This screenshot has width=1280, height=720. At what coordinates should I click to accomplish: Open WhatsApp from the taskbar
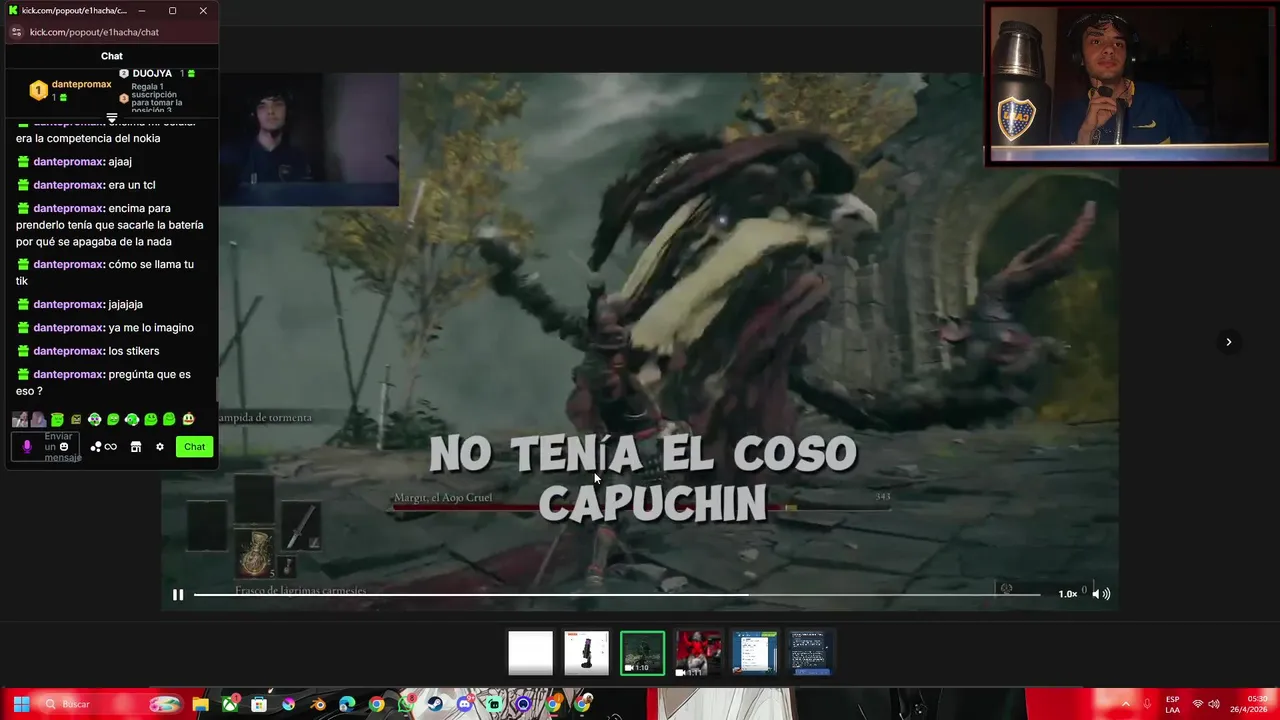click(x=405, y=704)
